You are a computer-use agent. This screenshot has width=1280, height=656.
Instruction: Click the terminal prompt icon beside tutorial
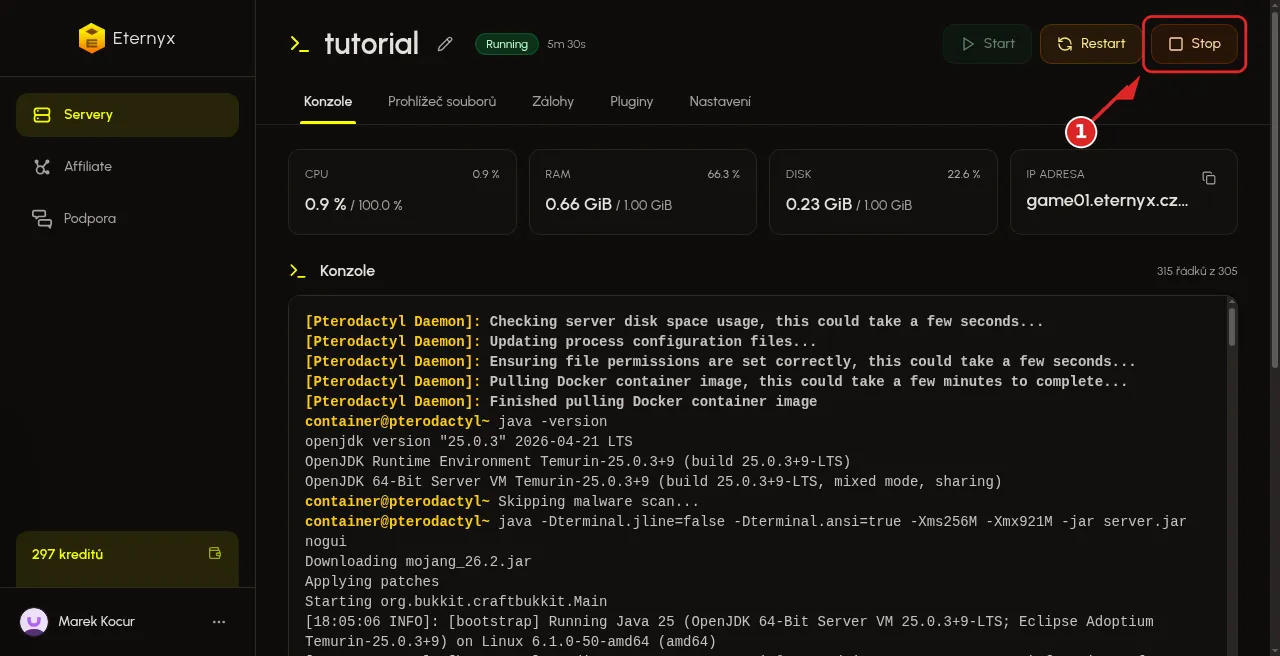pos(299,44)
